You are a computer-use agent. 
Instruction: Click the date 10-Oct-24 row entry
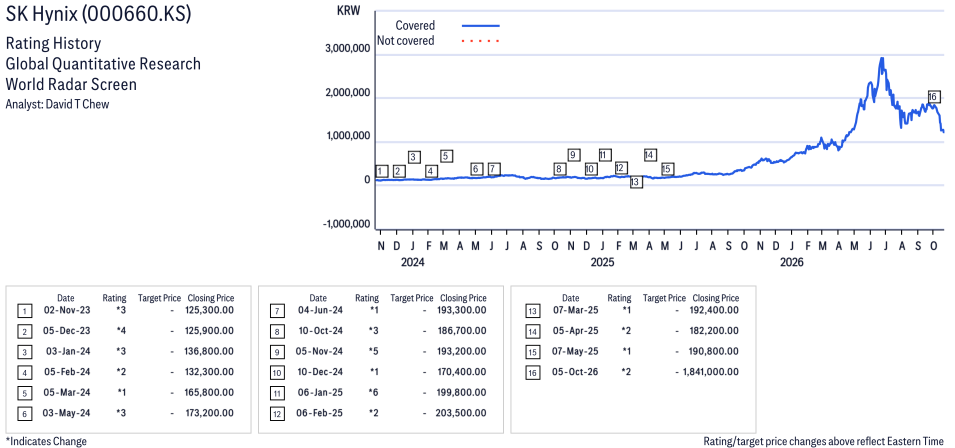[x=320, y=332]
